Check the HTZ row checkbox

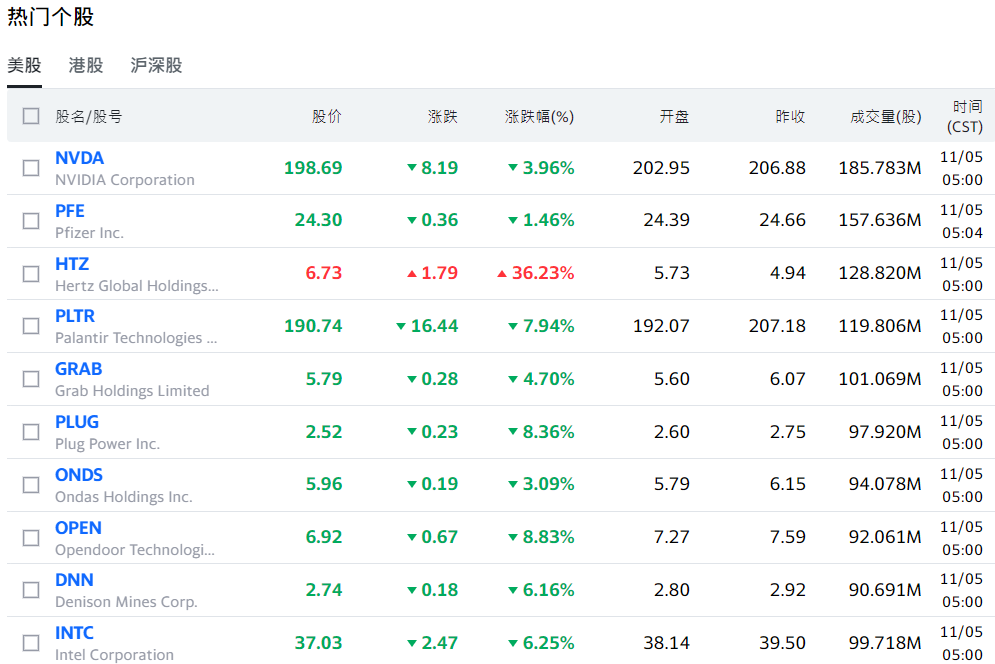coord(31,274)
